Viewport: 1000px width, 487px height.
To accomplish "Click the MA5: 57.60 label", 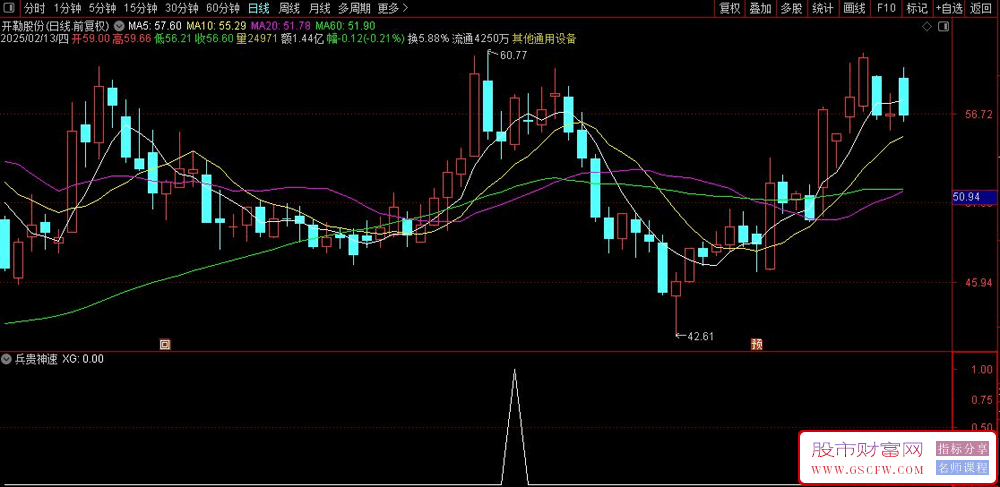I will pyautogui.click(x=155, y=27).
